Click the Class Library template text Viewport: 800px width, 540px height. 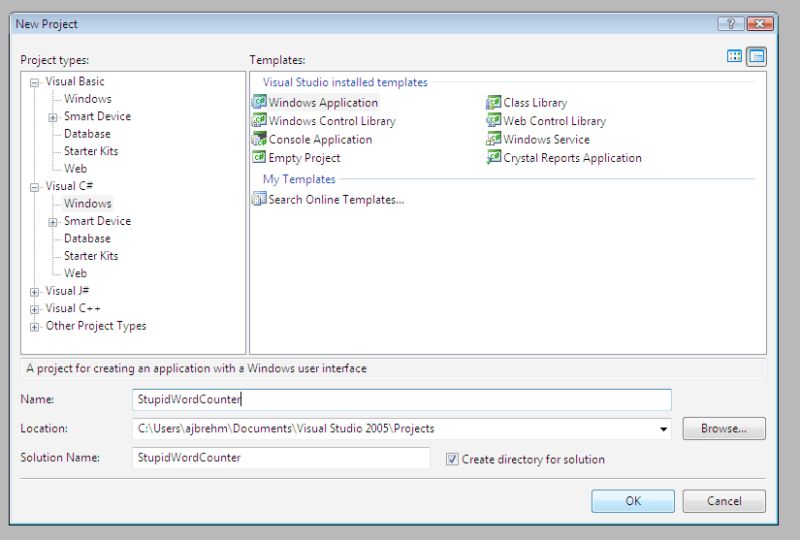click(535, 102)
